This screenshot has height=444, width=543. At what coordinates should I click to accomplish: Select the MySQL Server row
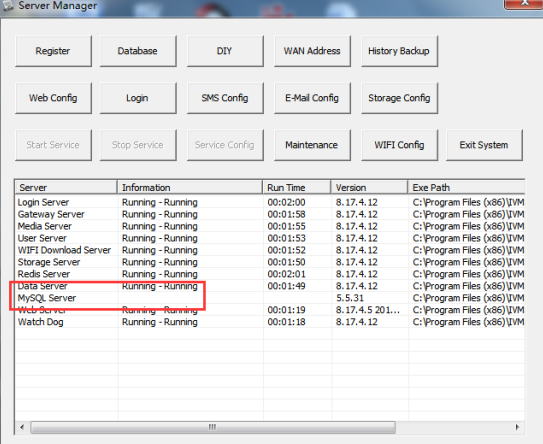tap(270, 298)
